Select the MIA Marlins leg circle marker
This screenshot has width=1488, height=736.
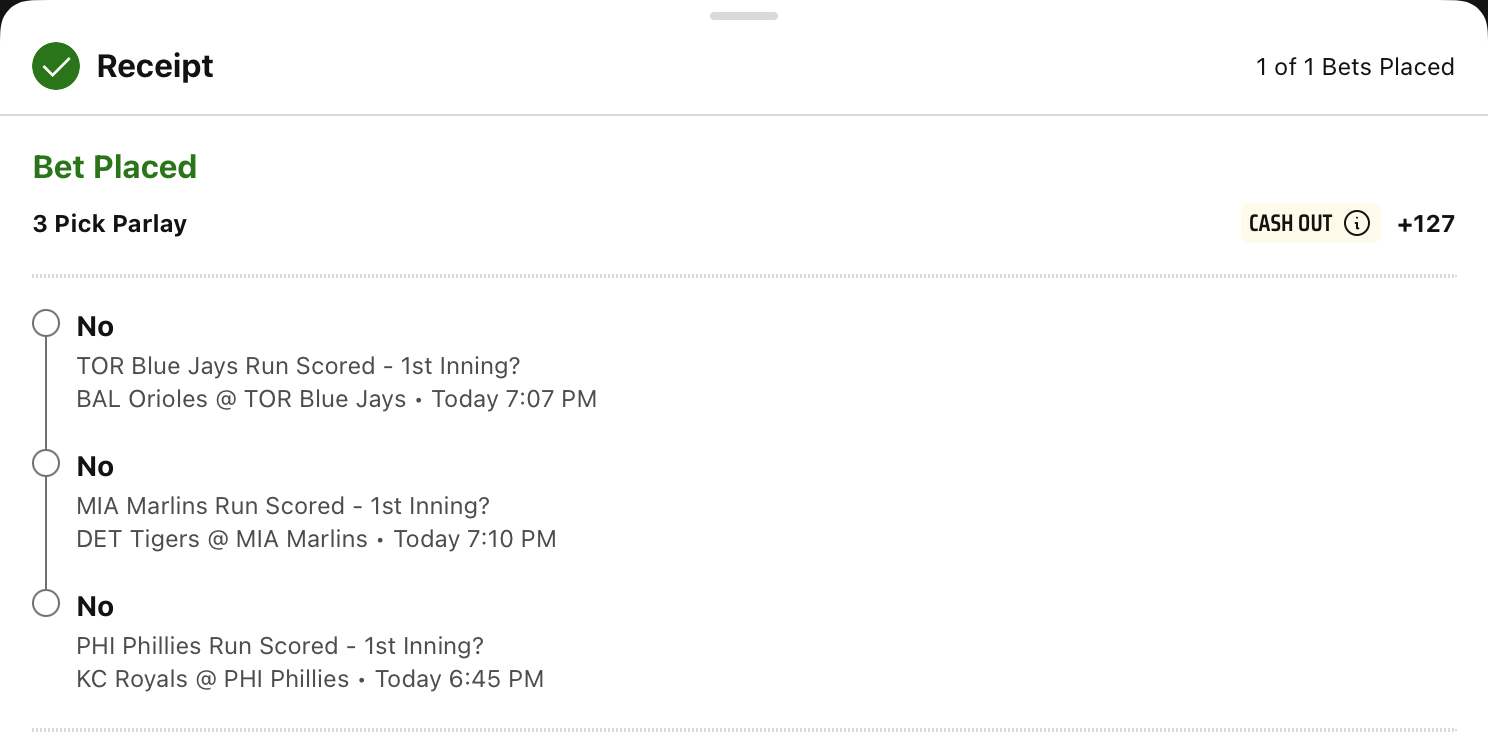46,464
